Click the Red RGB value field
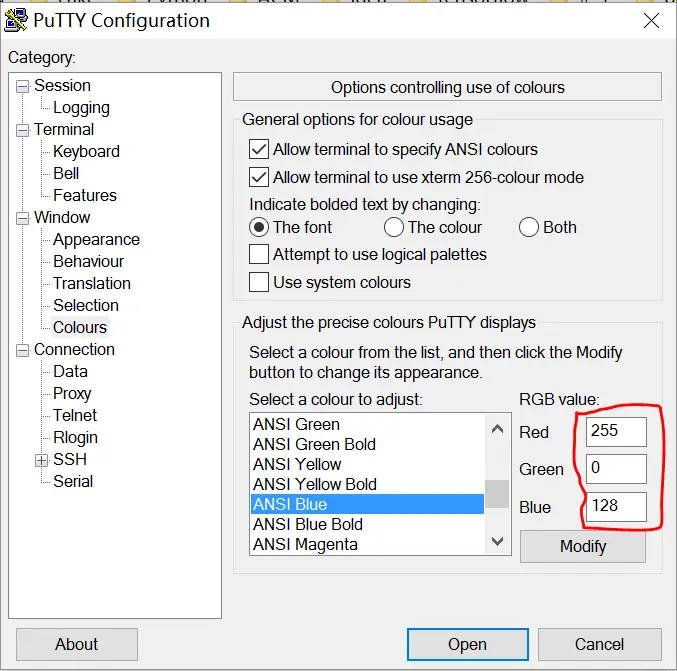677x671 pixels. click(616, 432)
